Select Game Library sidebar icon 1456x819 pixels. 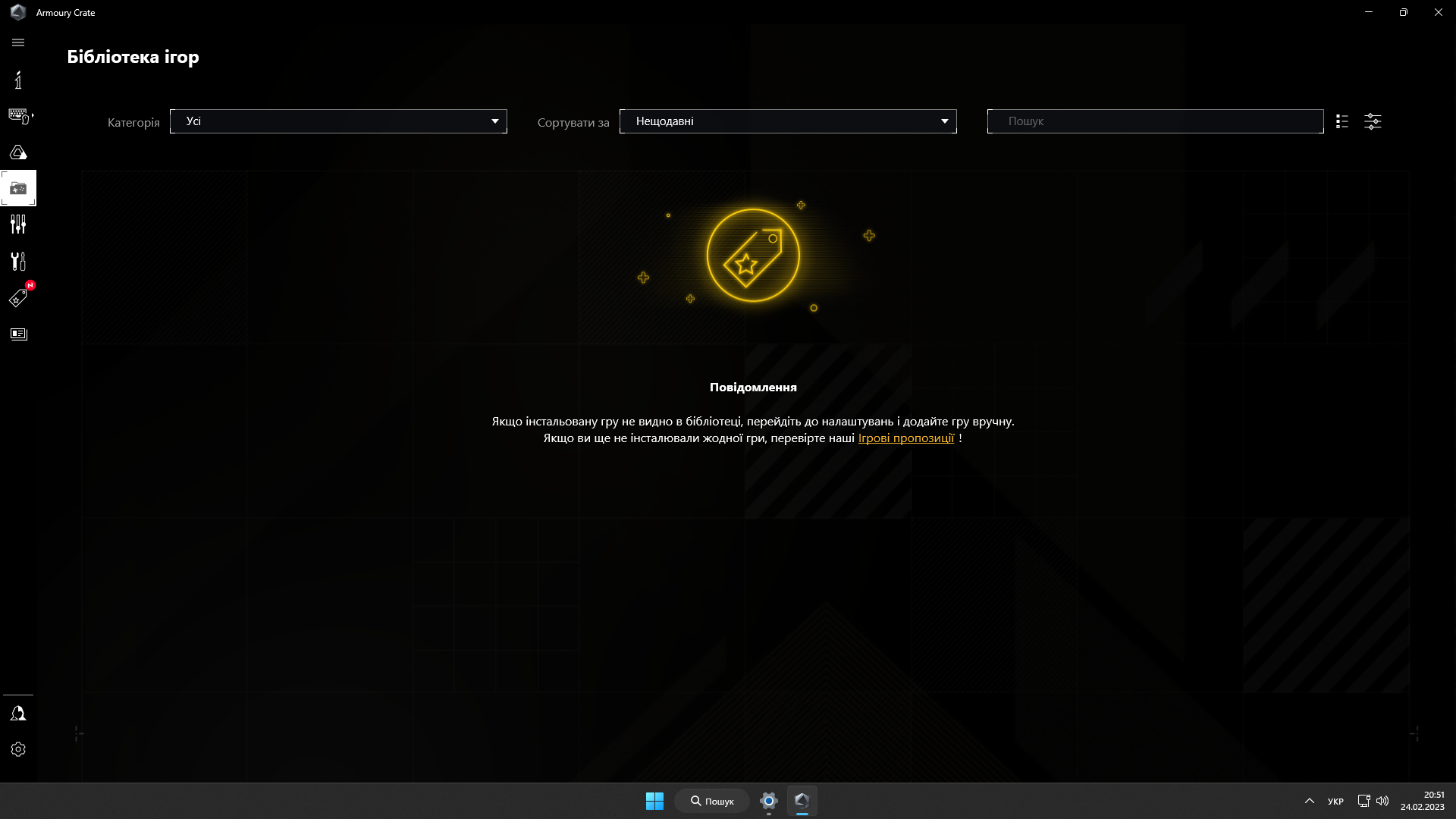(x=18, y=188)
